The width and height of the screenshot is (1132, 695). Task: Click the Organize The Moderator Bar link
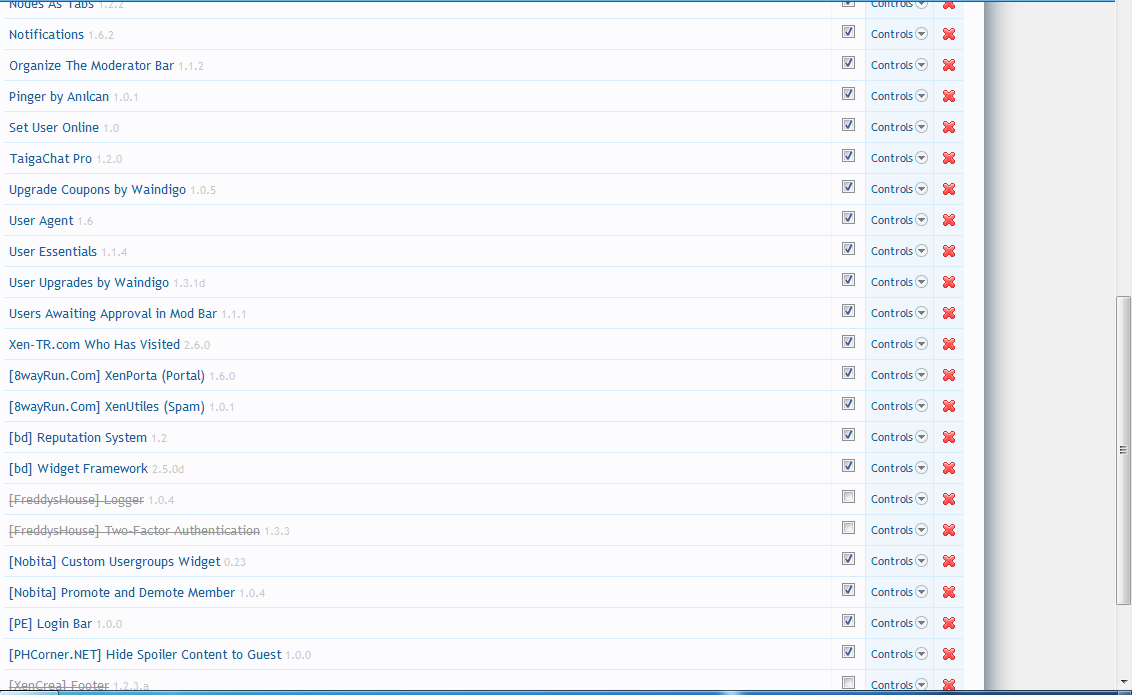tap(90, 64)
